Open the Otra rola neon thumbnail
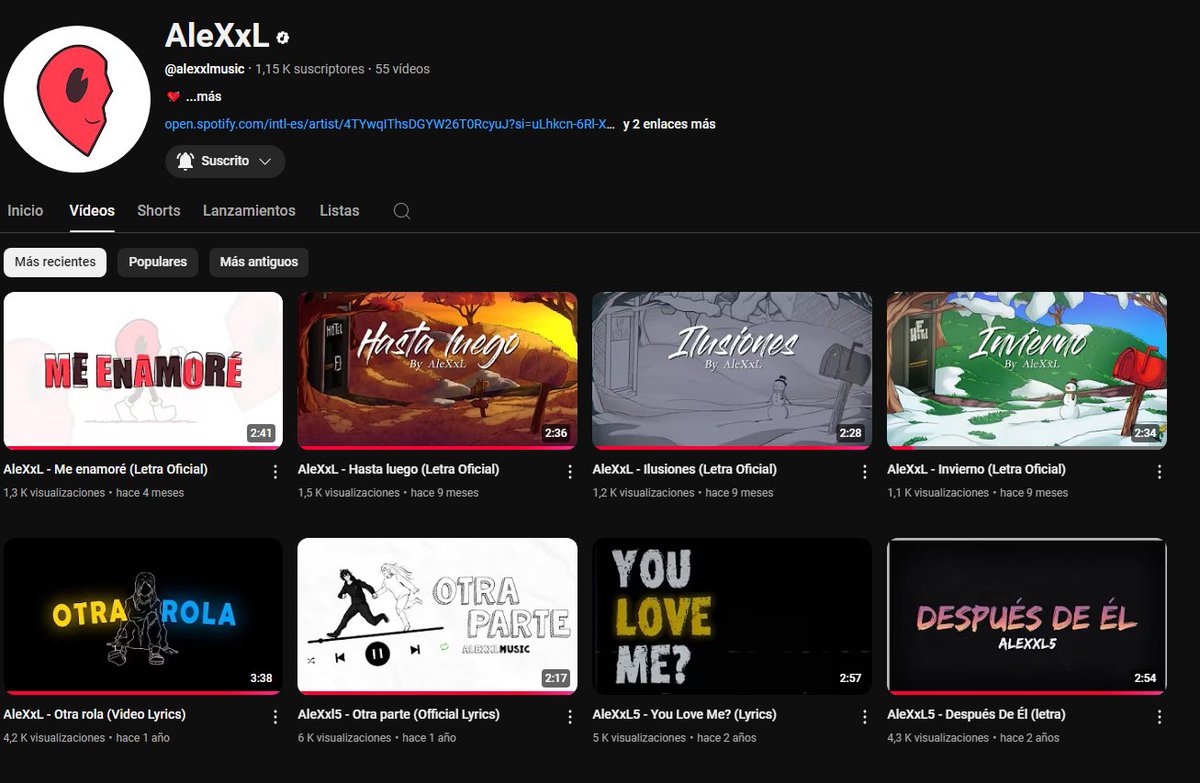This screenshot has width=1200, height=783. (143, 616)
